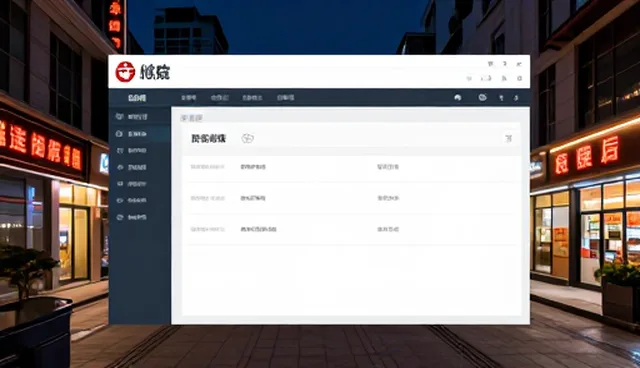
Task: Click the dark value text in the third table row
Action: coord(258,229)
